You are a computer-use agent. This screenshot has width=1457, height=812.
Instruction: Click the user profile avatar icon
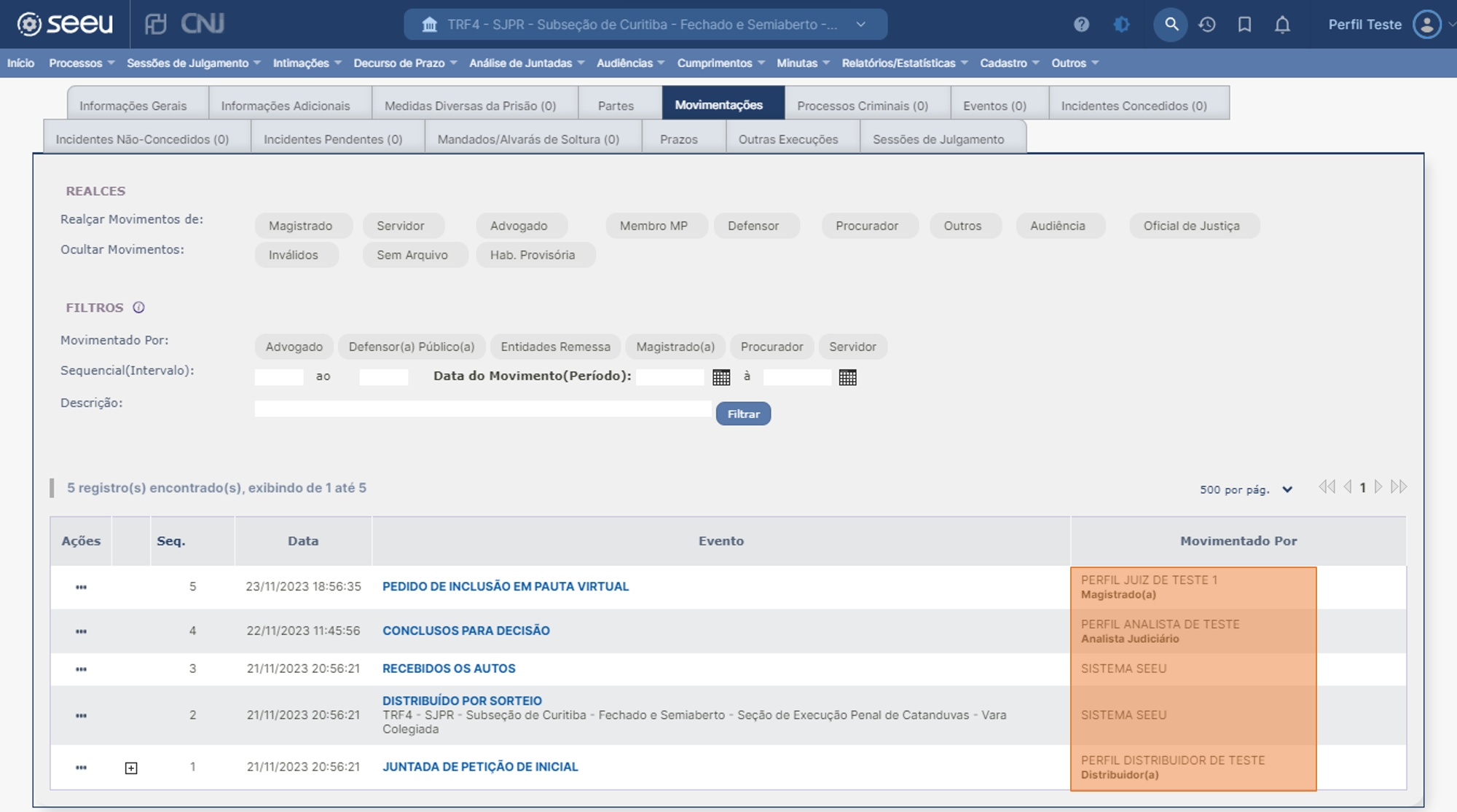1426,25
